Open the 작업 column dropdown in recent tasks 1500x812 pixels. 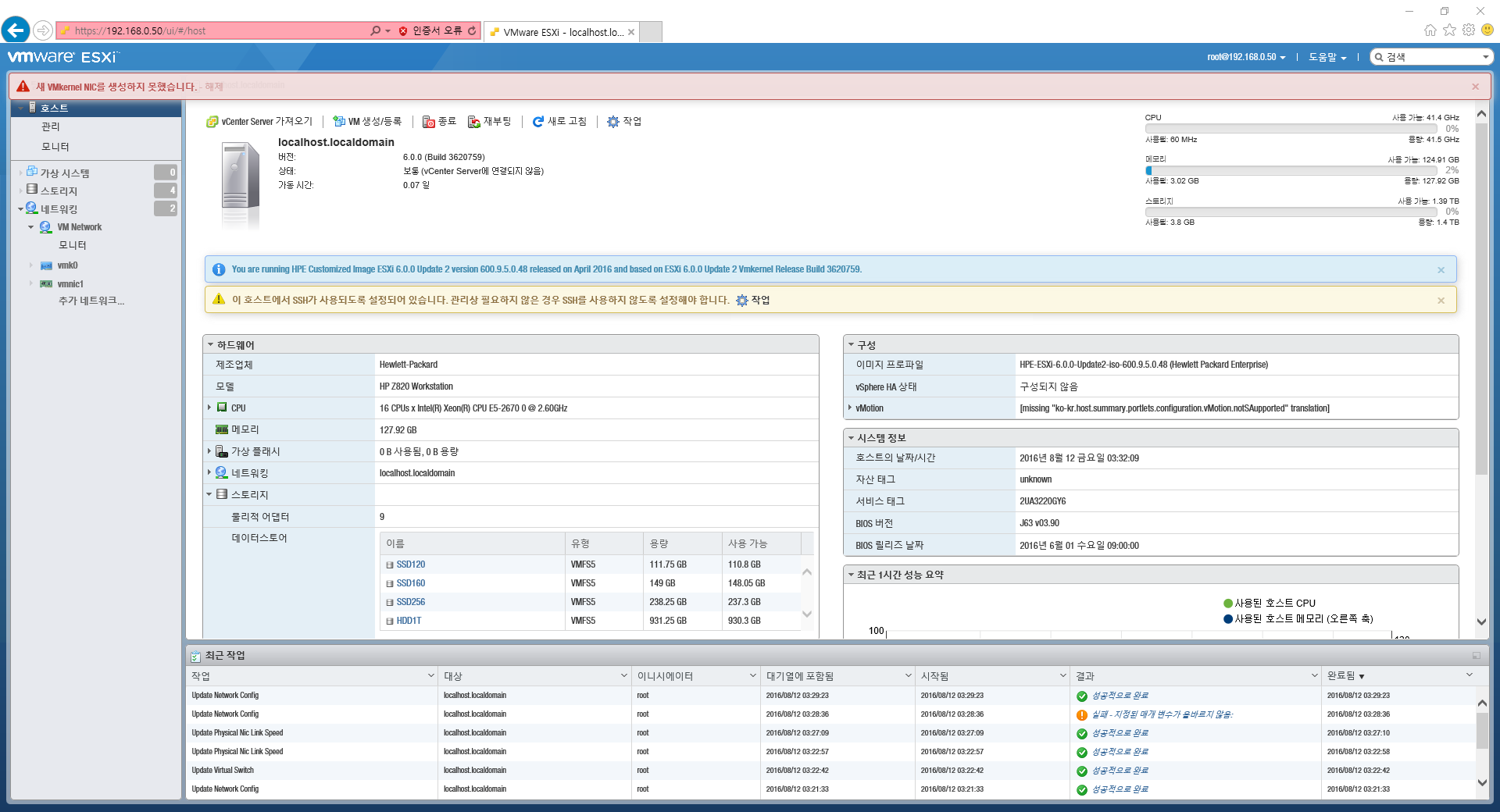[x=430, y=675]
